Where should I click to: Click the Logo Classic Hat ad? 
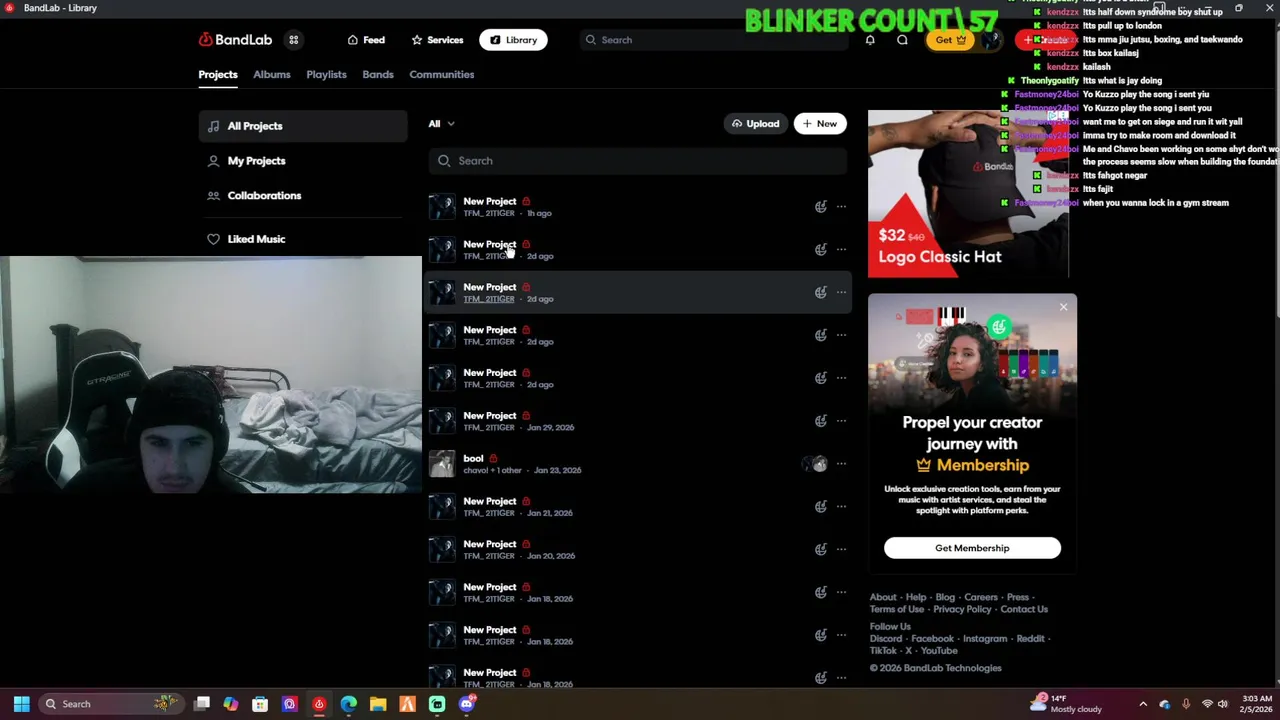pyautogui.click(x=968, y=193)
